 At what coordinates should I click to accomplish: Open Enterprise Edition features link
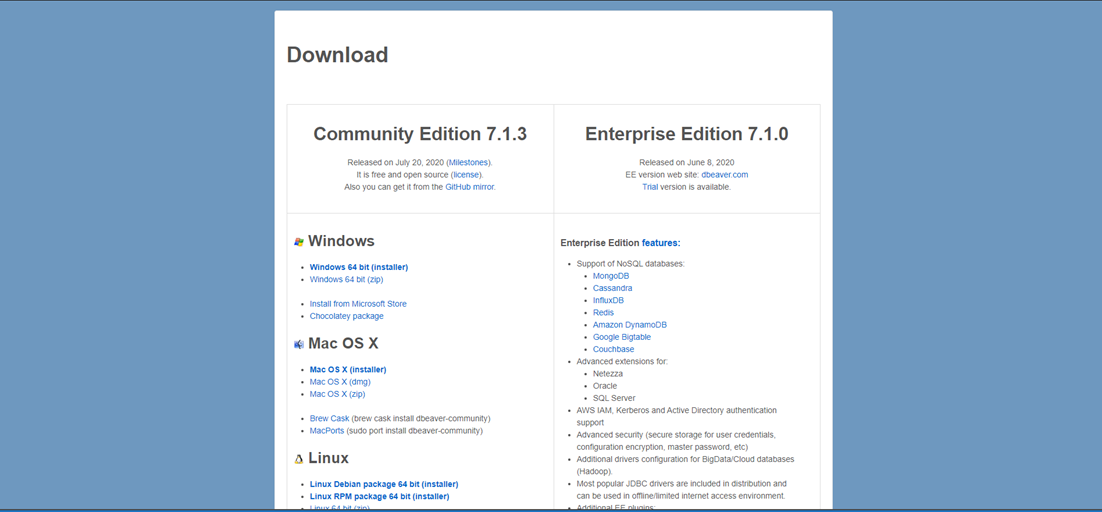click(661, 243)
